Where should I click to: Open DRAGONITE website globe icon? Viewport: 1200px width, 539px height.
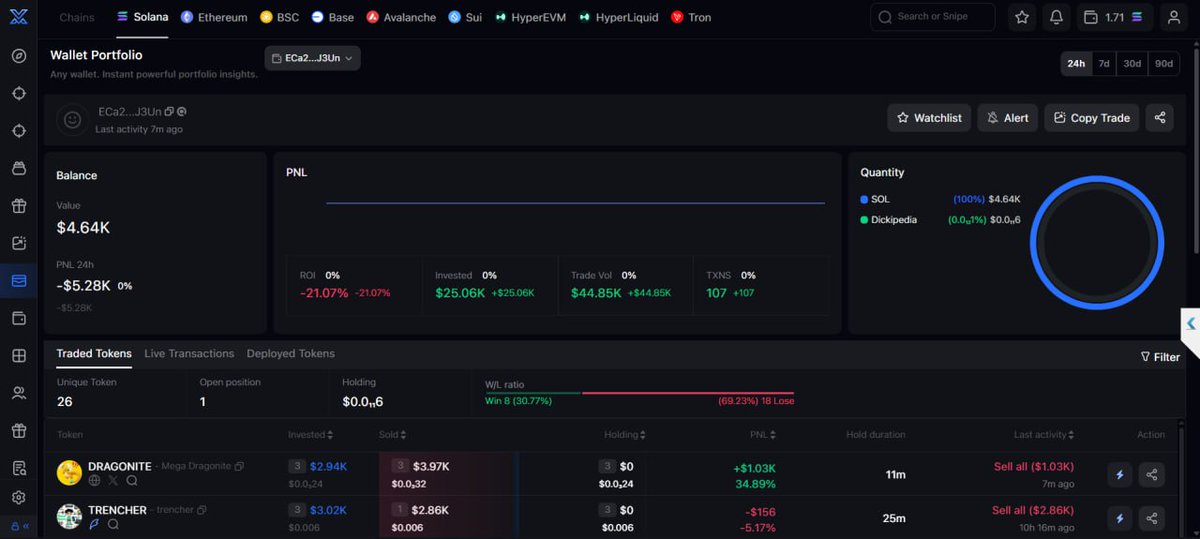pyautogui.click(x=94, y=481)
